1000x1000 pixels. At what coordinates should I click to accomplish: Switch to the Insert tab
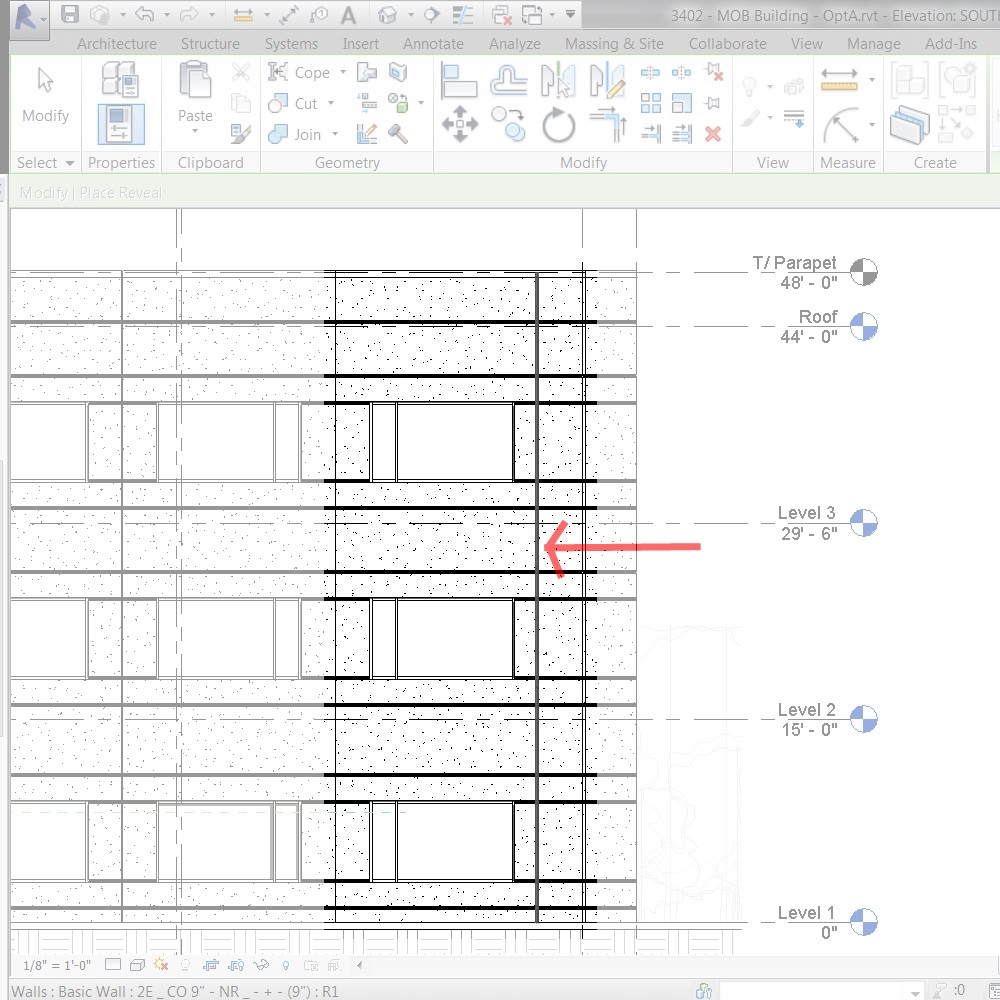coord(360,43)
